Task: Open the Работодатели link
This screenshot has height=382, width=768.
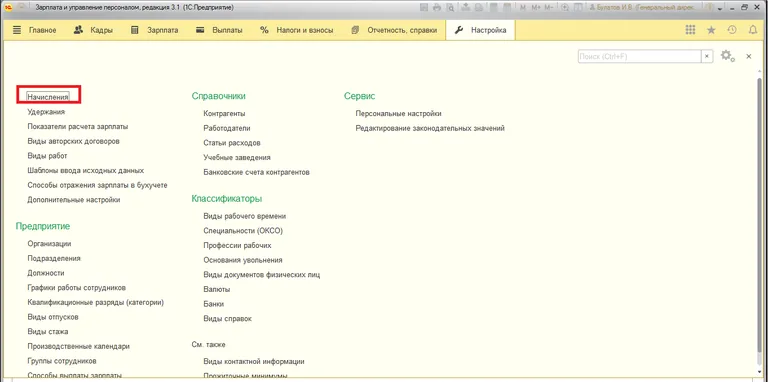Action: [227, 128]
